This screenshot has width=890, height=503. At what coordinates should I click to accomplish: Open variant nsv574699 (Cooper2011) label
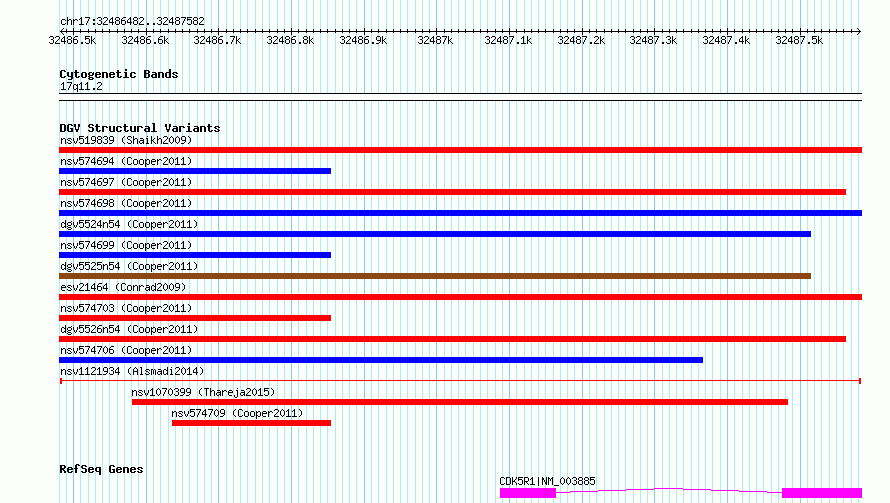click(x=126, y=245)
